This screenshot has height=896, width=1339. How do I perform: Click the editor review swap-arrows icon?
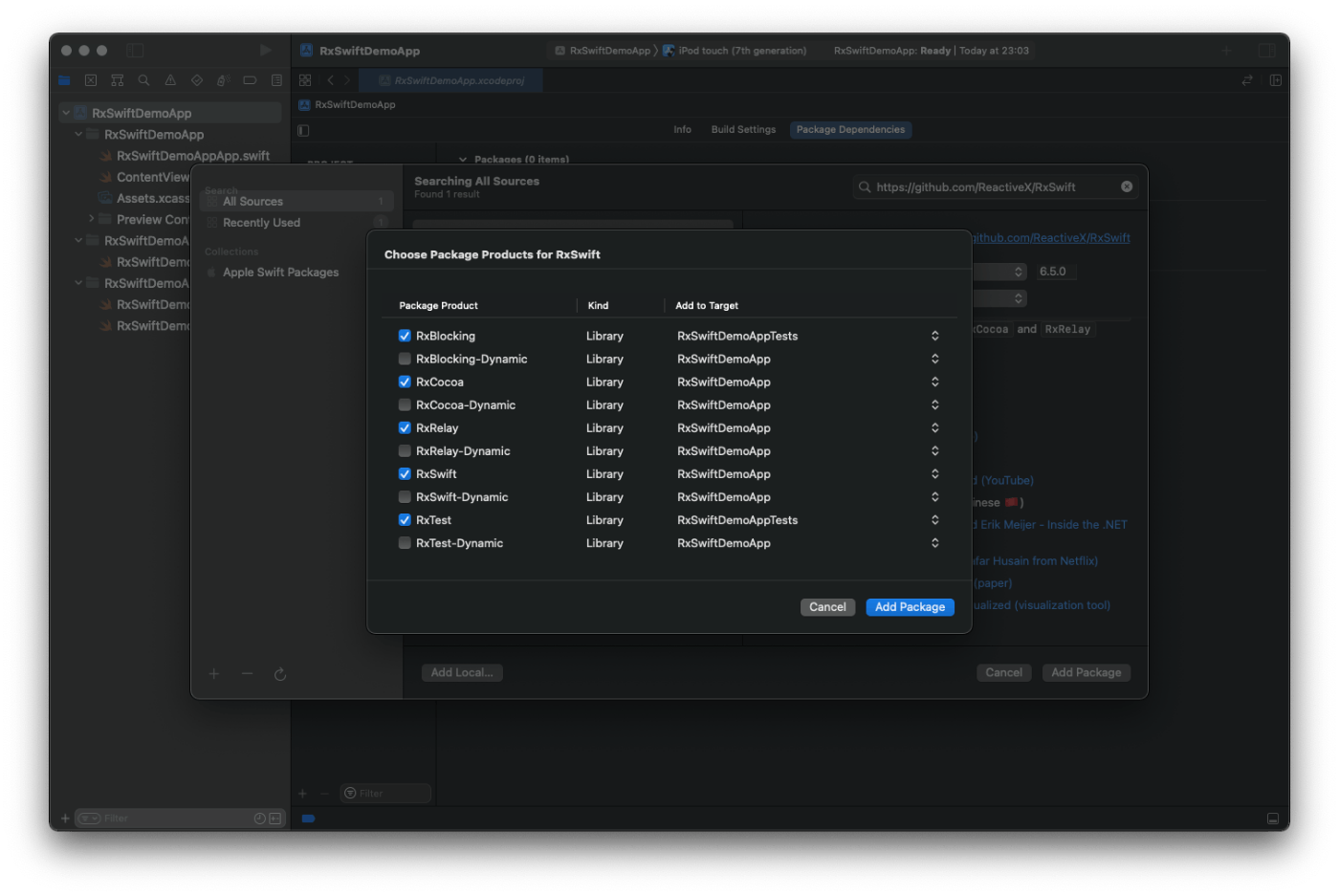(1247, 81)
